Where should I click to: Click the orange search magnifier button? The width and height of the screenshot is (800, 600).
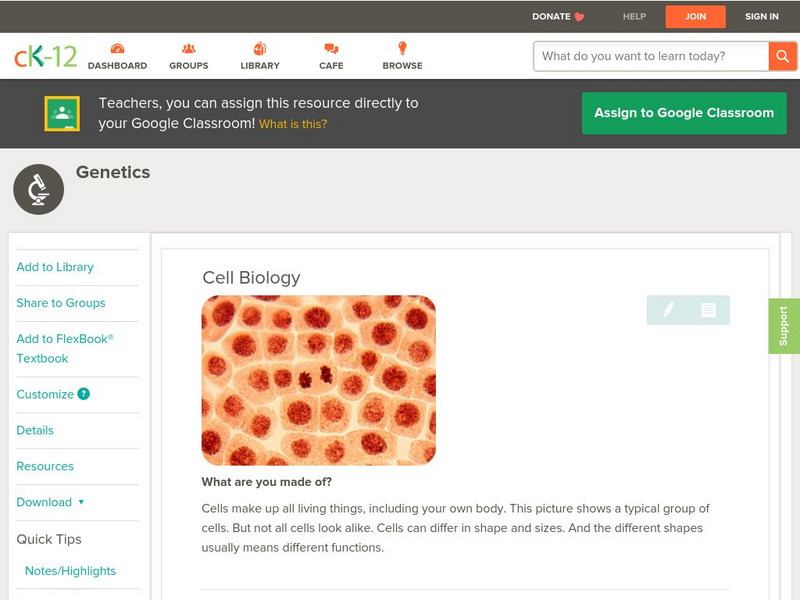click(x=782, y=56)
